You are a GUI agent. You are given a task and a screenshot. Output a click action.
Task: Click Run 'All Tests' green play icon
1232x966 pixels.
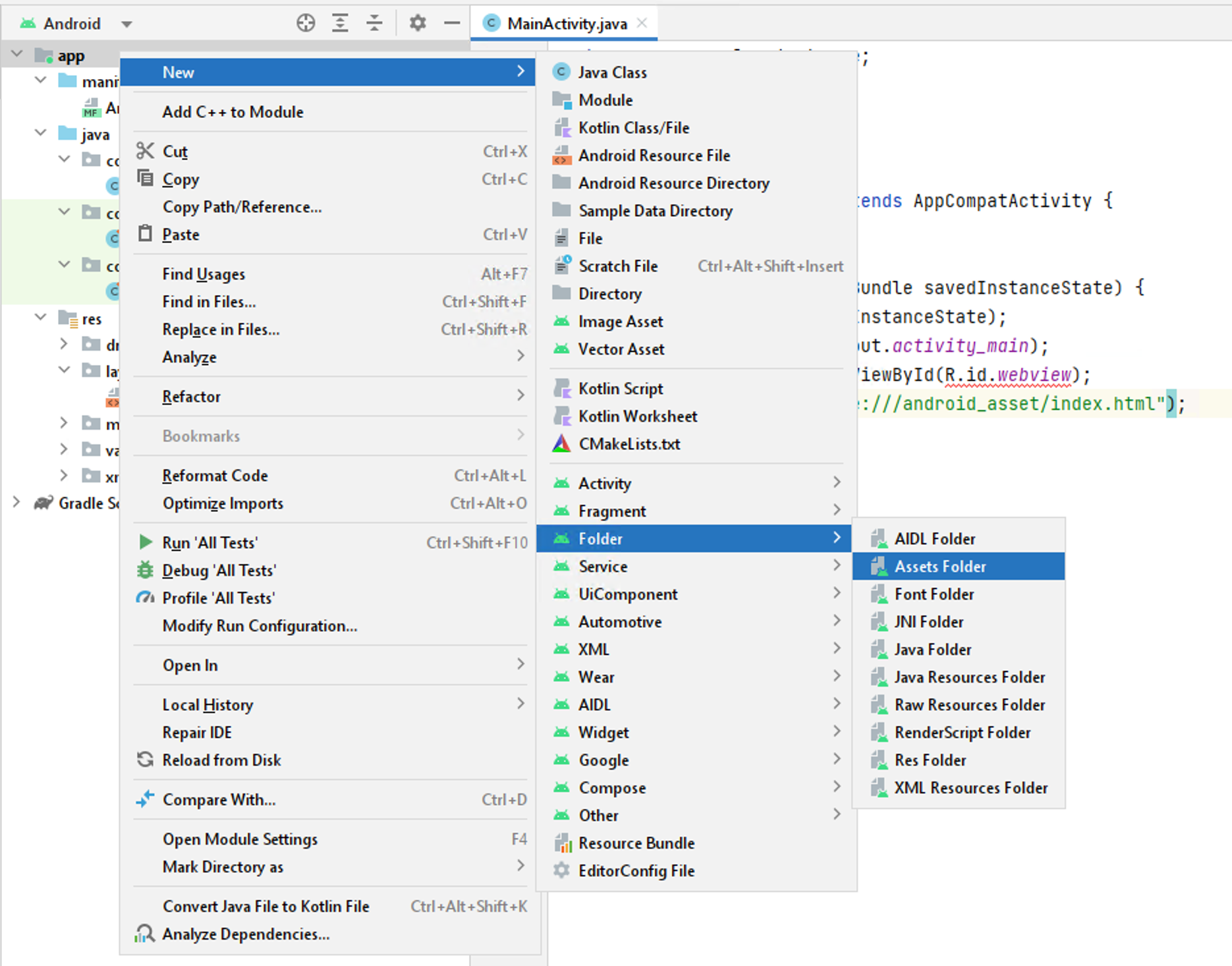click(x=145, y=542)
